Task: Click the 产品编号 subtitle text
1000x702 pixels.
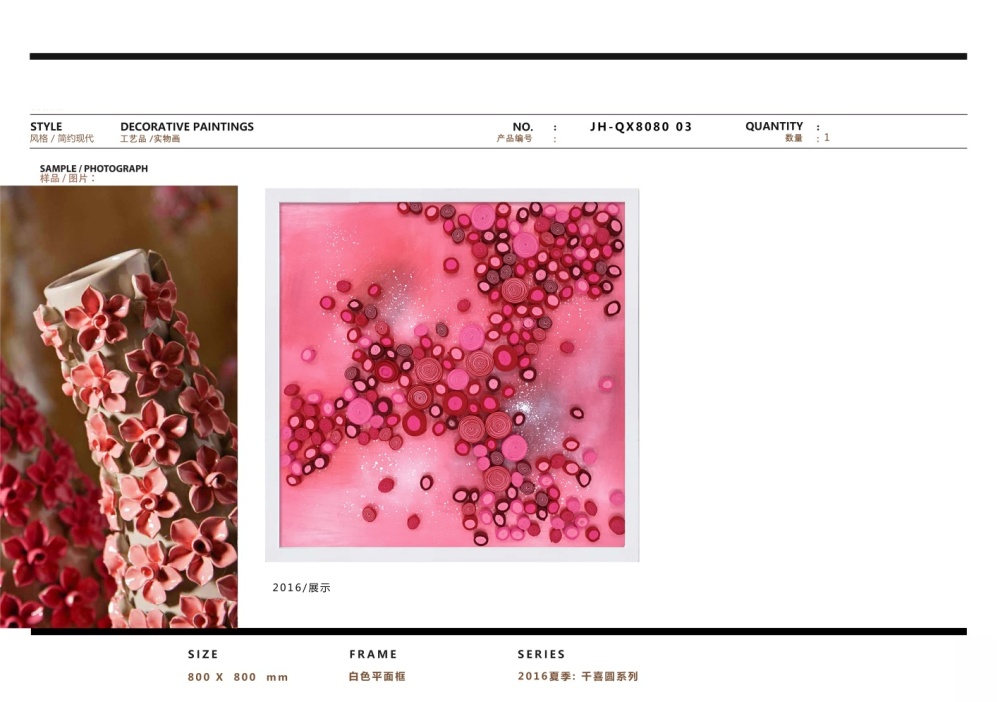Action: (514, 138)
